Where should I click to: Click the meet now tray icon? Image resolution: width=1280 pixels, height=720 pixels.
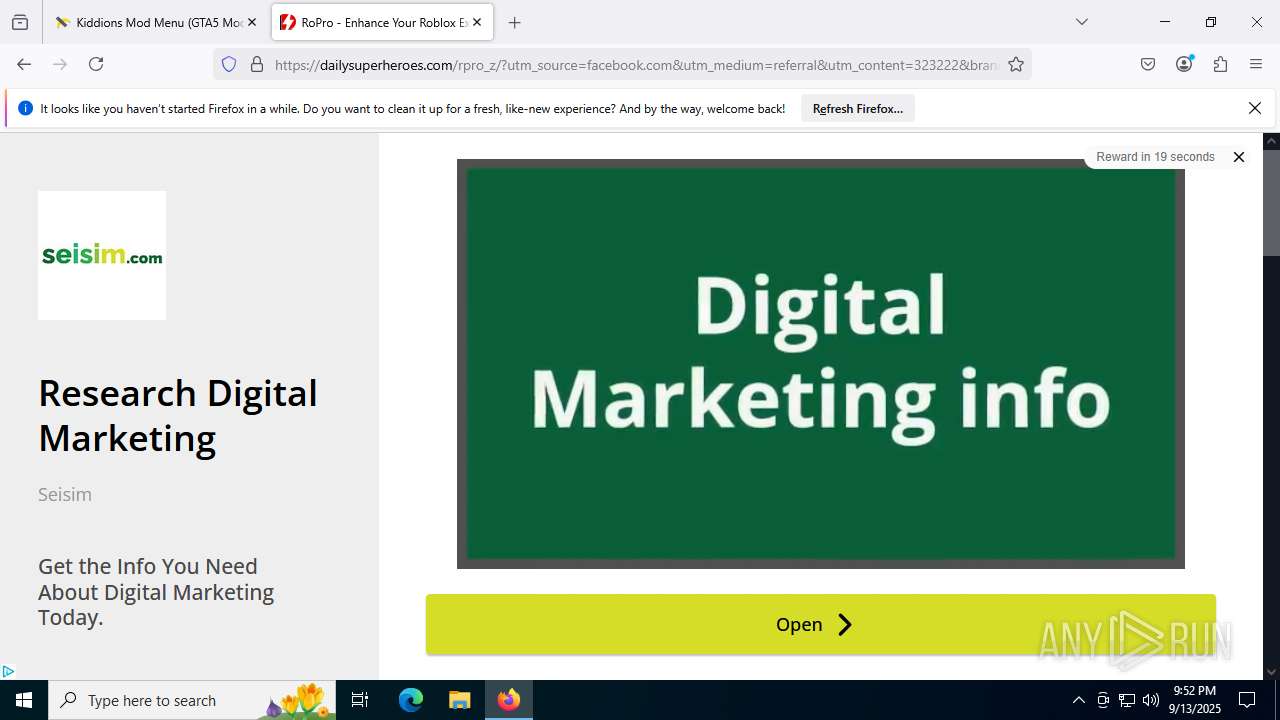tap(1103, 700)
